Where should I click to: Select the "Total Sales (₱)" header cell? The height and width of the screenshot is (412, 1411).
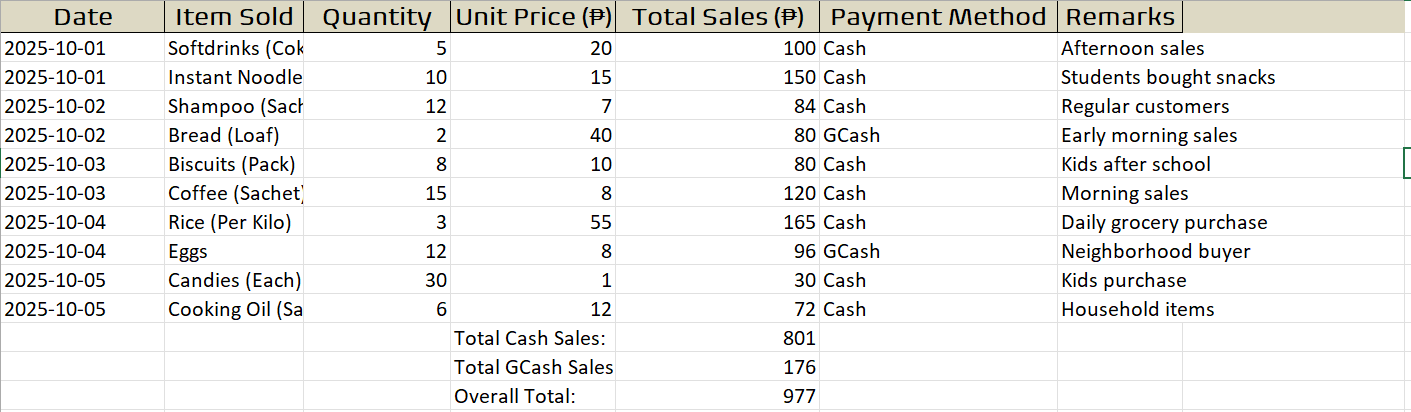(717, 17)
